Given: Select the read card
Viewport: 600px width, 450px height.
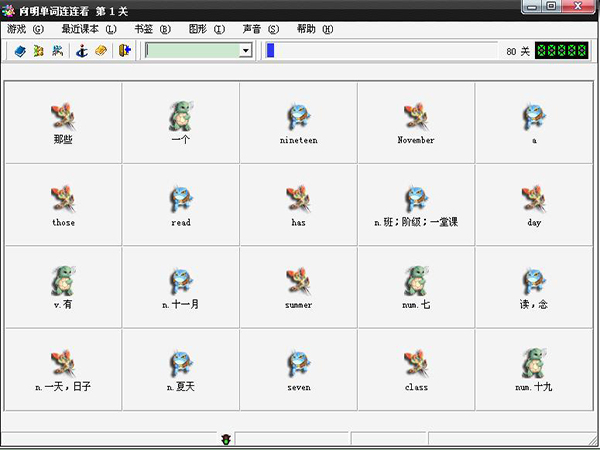Looking at the screenshot, I should tap(181, 205).
